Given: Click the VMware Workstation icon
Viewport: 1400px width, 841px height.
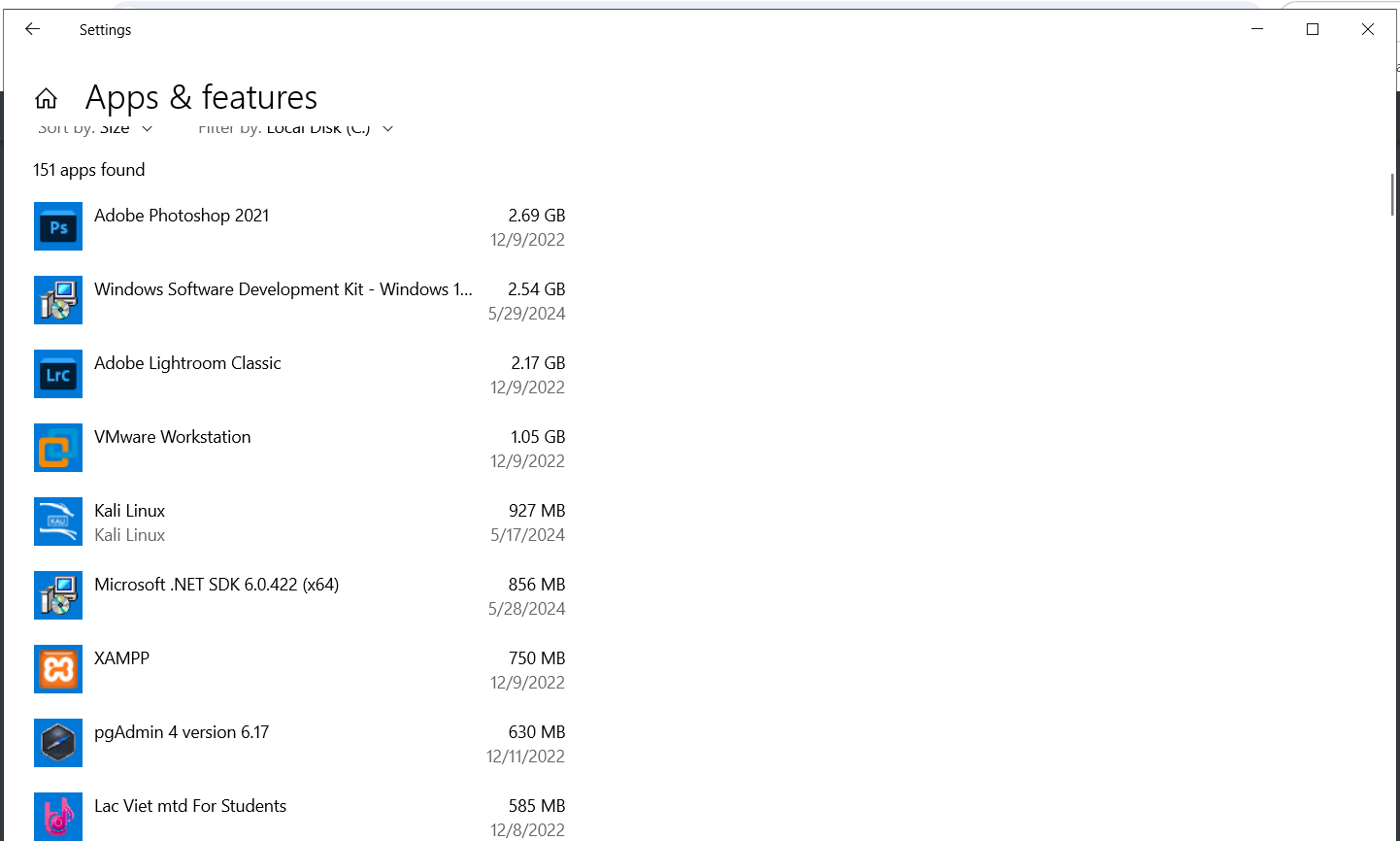Looking at the screenshot, I should pos(58,448).
